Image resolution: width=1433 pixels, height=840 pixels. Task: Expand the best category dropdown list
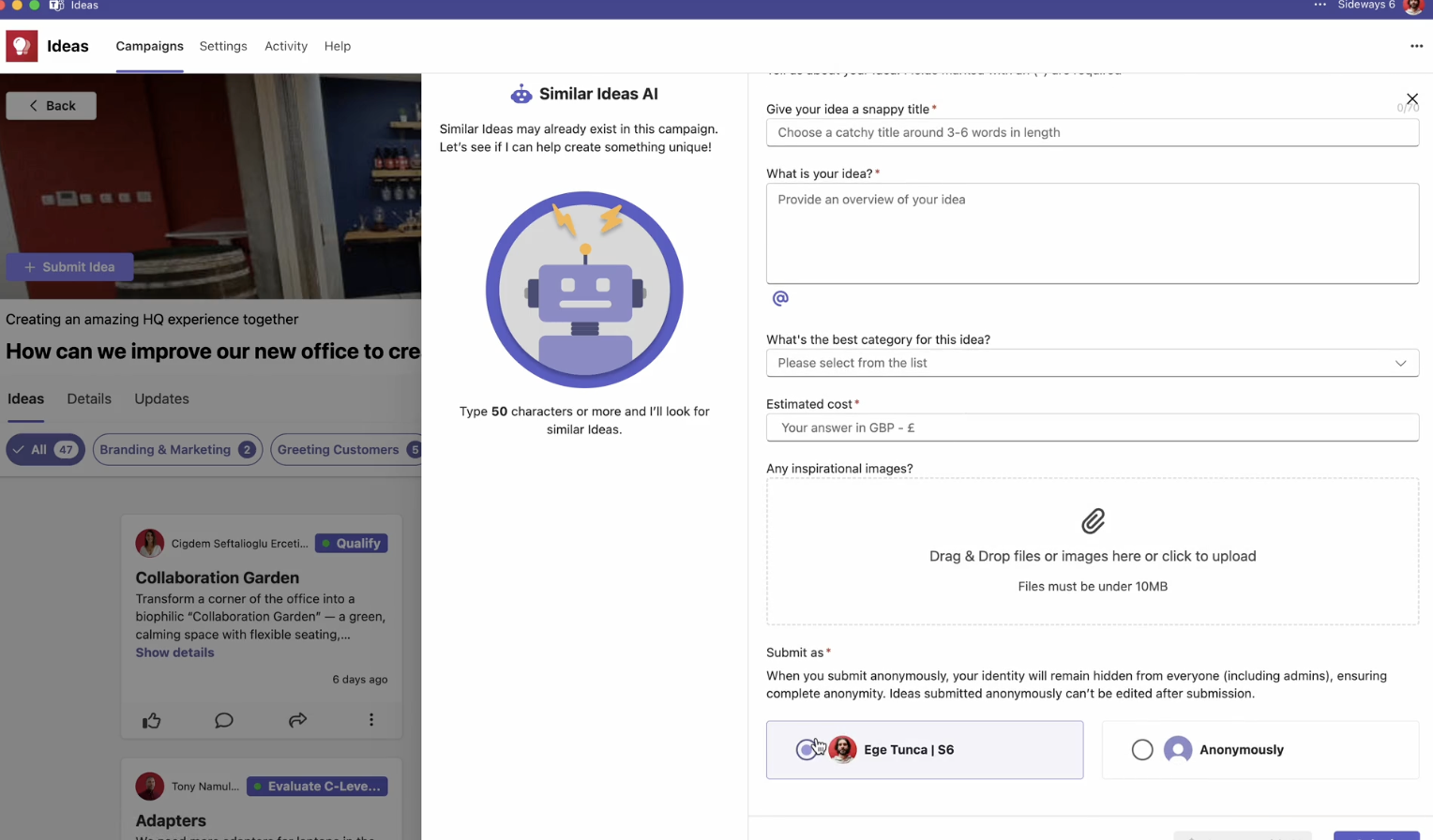coord(1092,363)
